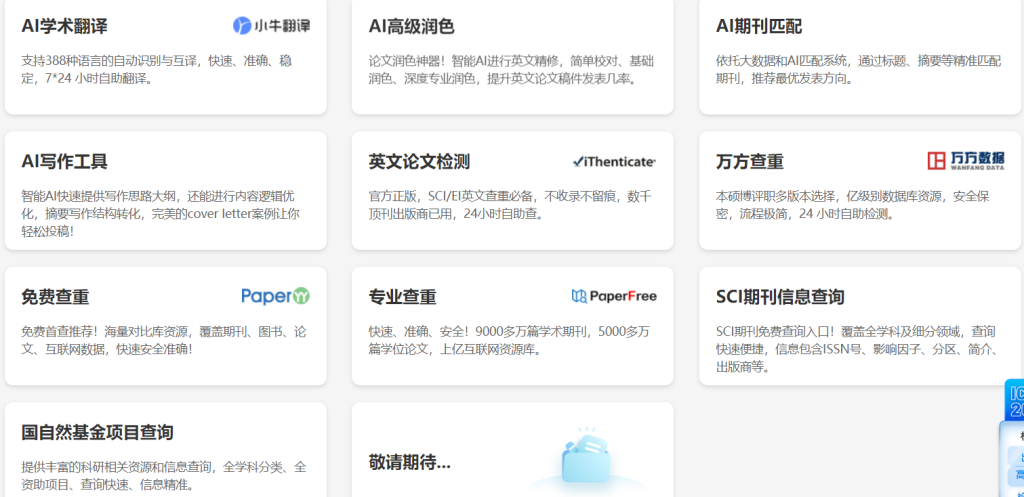Screen dimensions: 1024x497
Task: Click the PaperYY logo
Action: tap(275, 296)
